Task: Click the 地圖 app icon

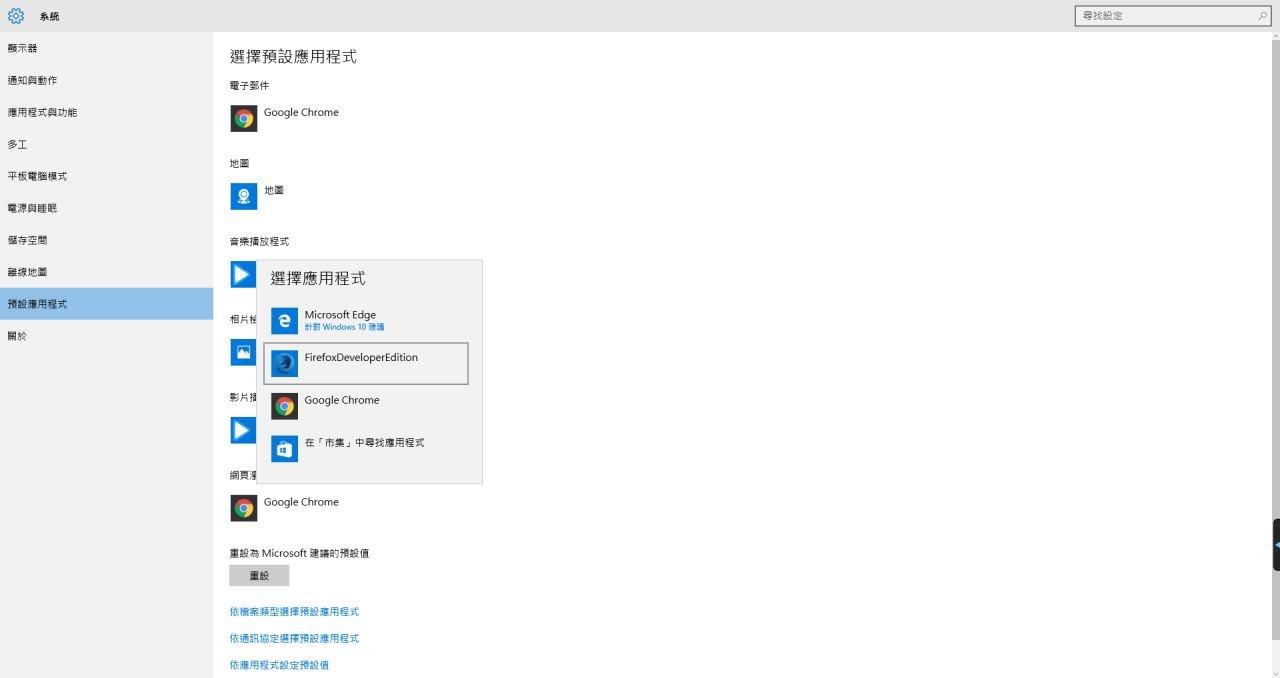Action: click(x=243, y=196)
